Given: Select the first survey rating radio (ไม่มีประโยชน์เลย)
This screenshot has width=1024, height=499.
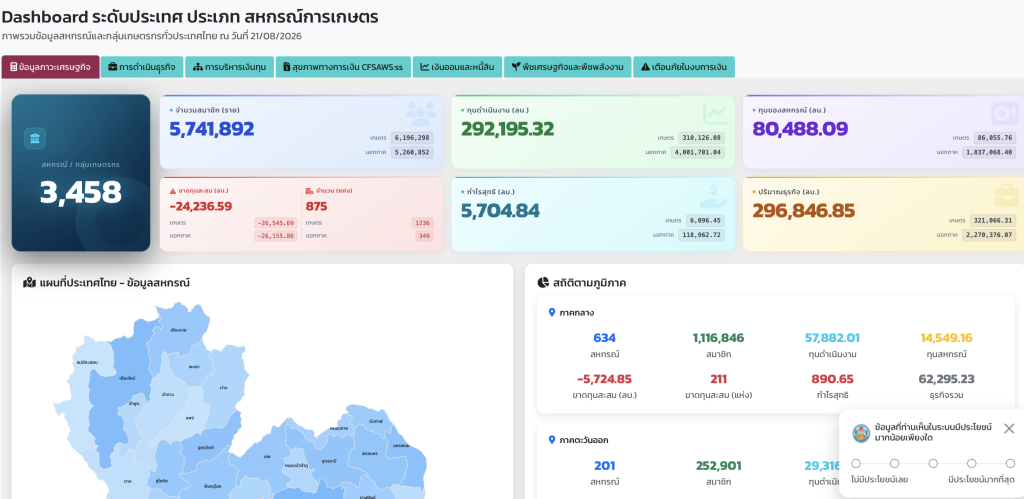Looking at the screenshot, I should click(x=856, y=463).
